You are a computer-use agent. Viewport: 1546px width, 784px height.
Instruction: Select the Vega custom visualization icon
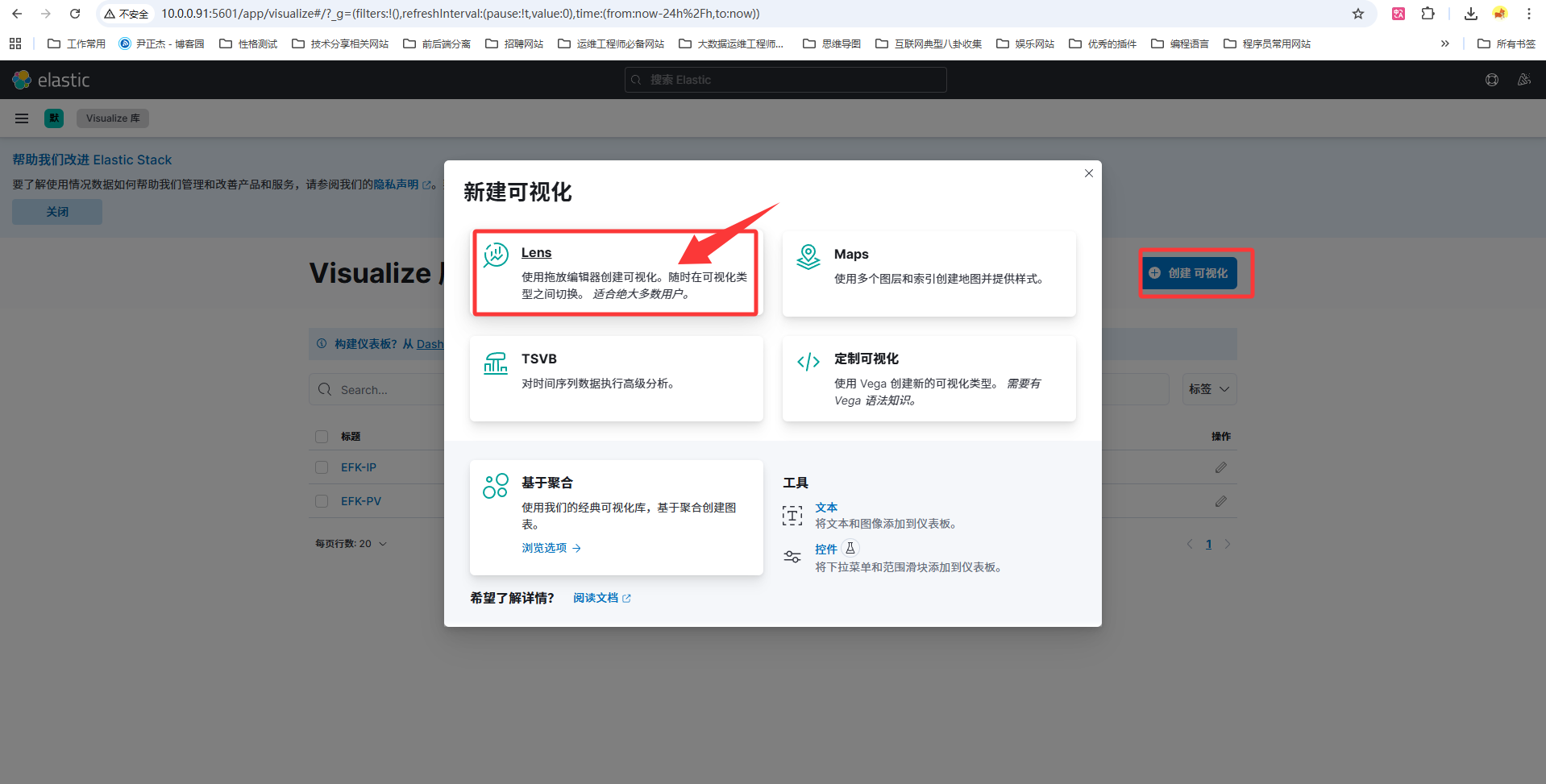(808, 362)
